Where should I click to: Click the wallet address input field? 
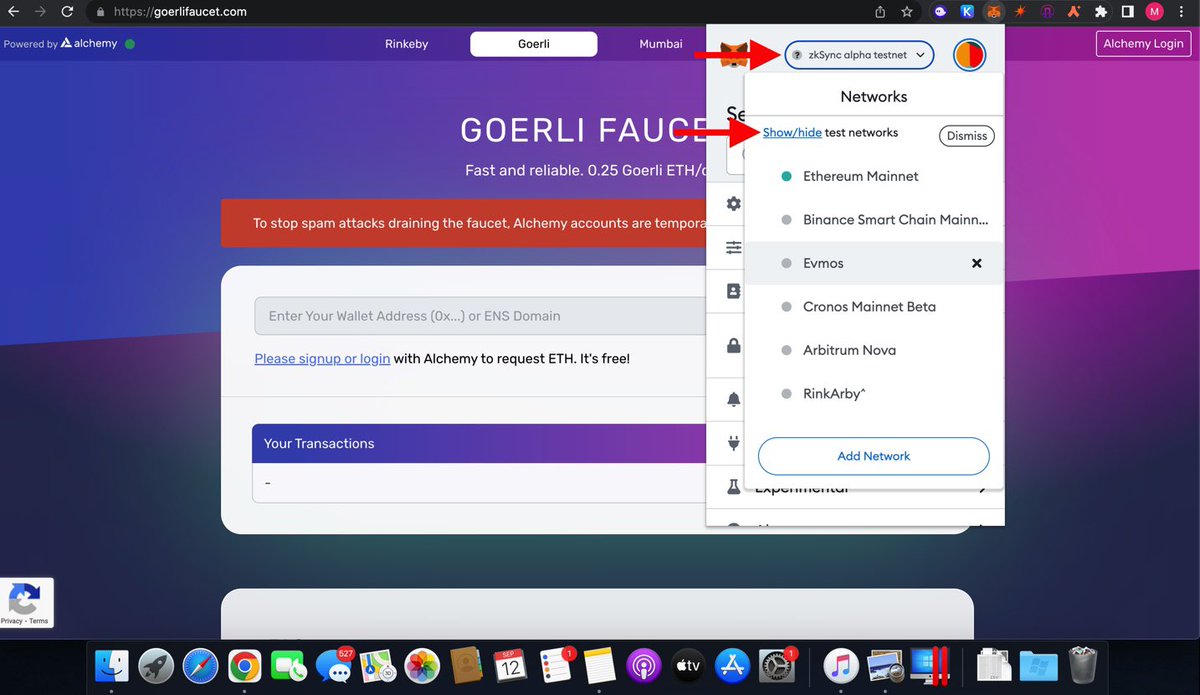pyautogui.click(x=480, y=316)
